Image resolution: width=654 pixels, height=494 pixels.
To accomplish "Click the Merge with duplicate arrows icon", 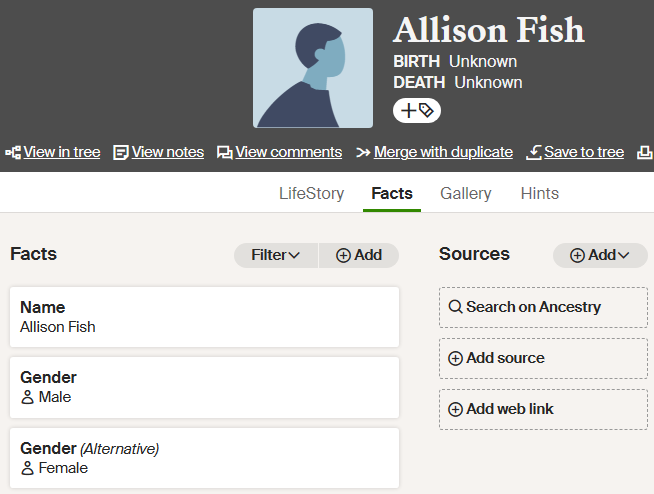I will (x=362, y=153).
